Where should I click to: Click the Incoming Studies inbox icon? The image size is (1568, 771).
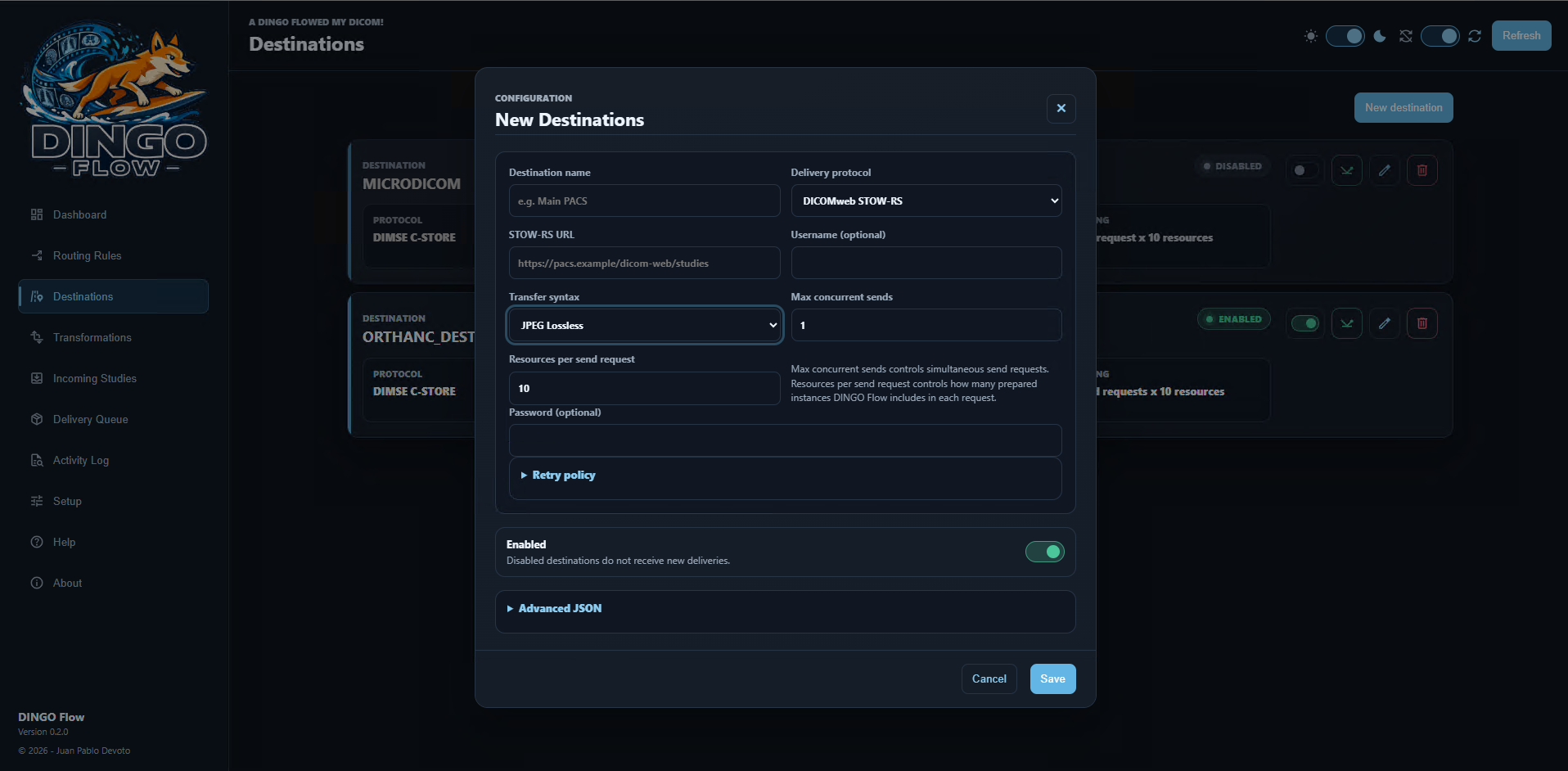click(37, 378)
